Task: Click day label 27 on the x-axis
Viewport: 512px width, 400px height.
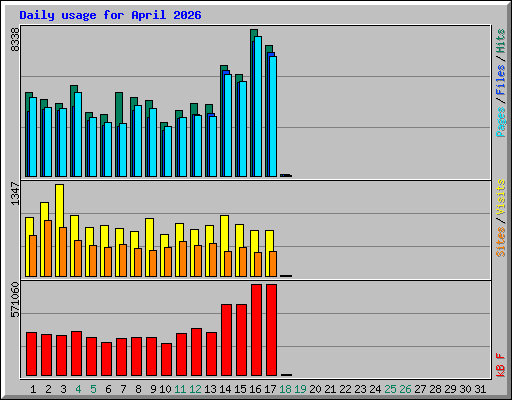Action: tap(420, 389)
